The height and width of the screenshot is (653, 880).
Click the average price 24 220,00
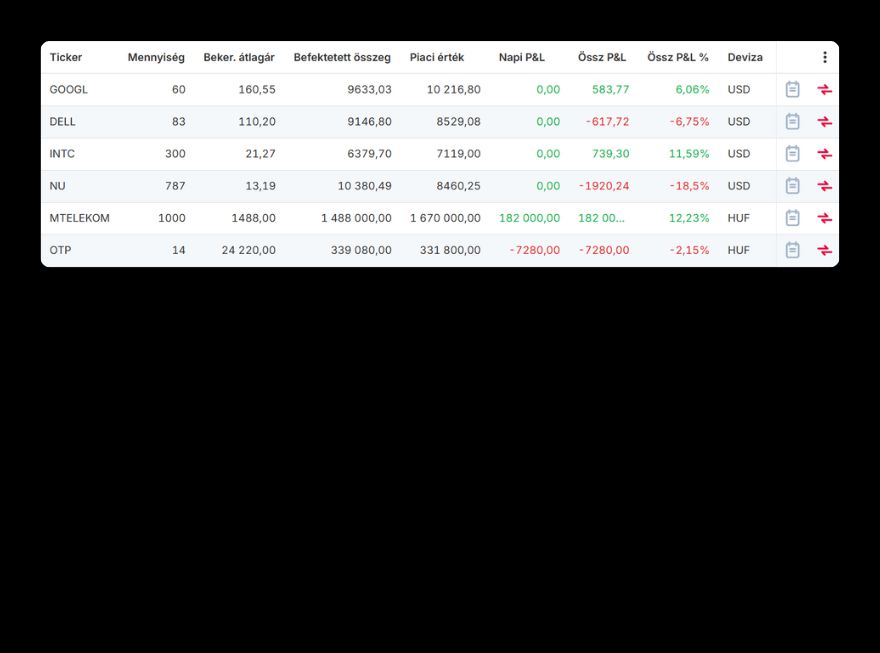[x=248, y=250]
